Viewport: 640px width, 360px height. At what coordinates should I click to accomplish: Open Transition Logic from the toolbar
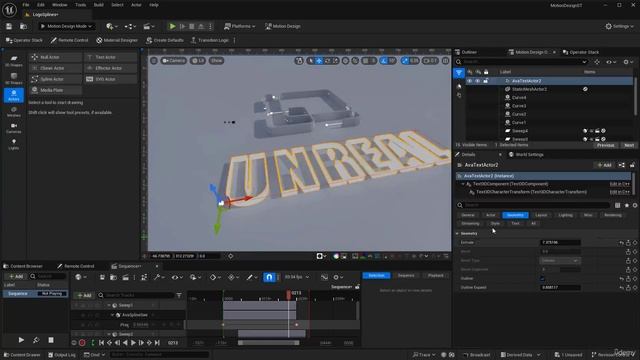coord(210,40)
